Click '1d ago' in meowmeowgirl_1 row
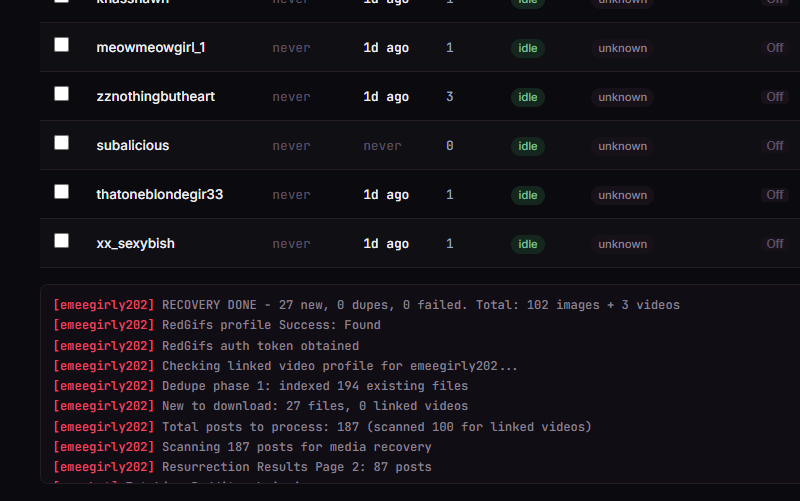The width and height of the screenshot is (800, 501). (386, 48)
